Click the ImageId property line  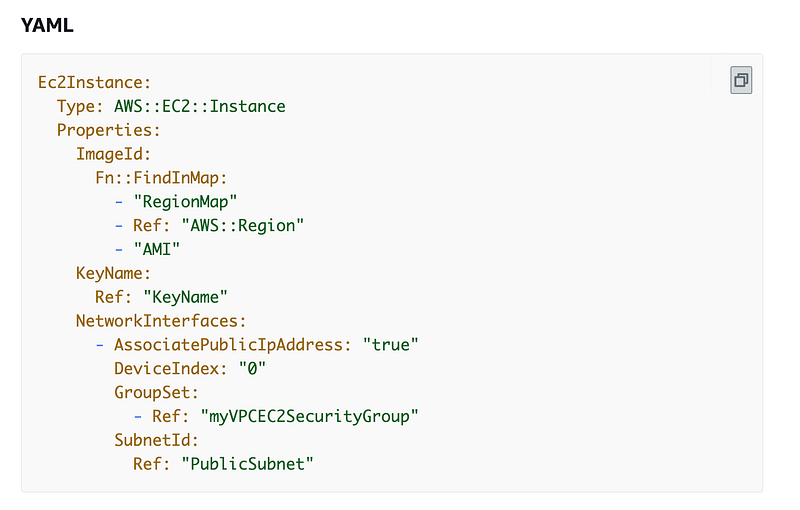coord(113,154)
